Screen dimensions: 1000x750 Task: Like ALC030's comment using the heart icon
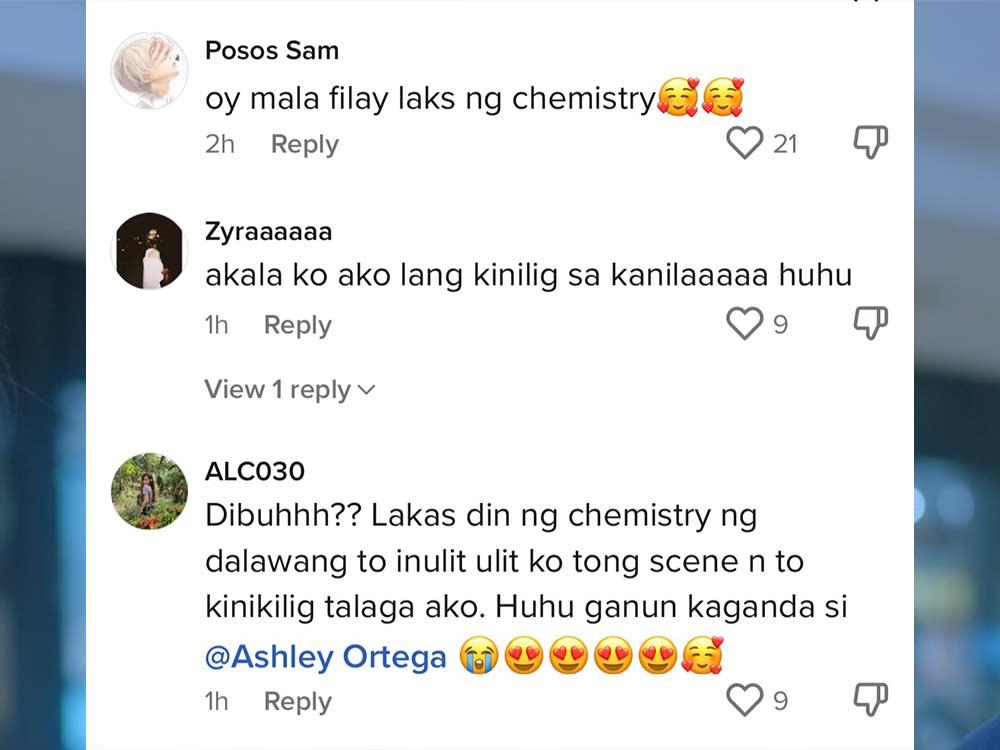pyautogui.click(x=744, y=699)
